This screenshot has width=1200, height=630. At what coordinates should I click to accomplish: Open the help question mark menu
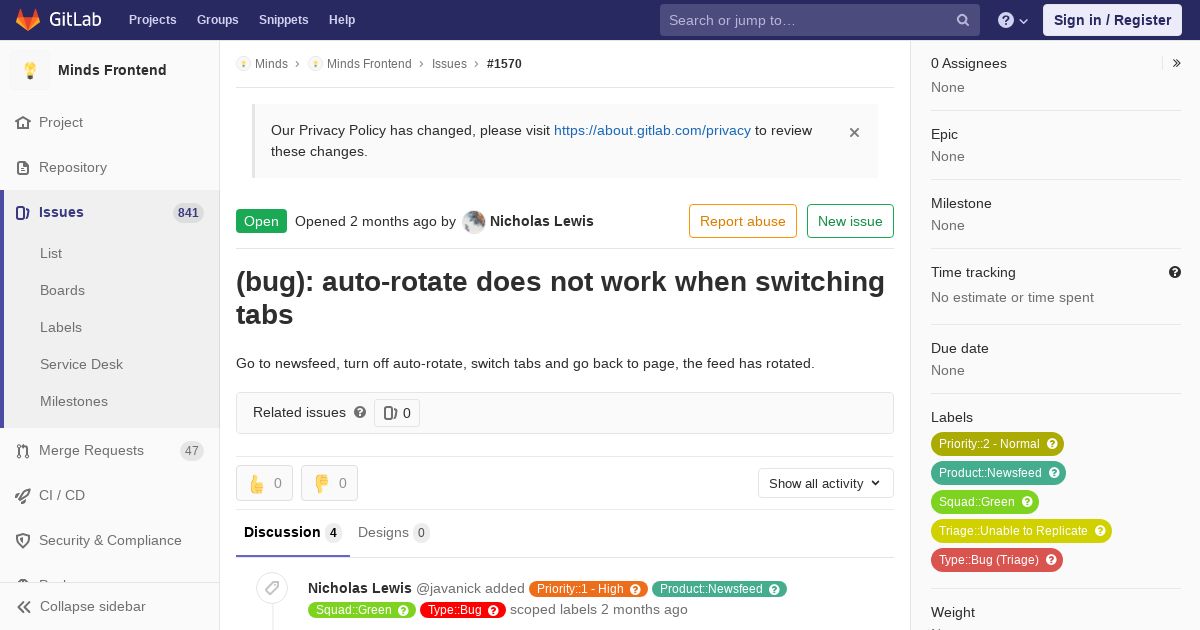[x=1013, y=20]
